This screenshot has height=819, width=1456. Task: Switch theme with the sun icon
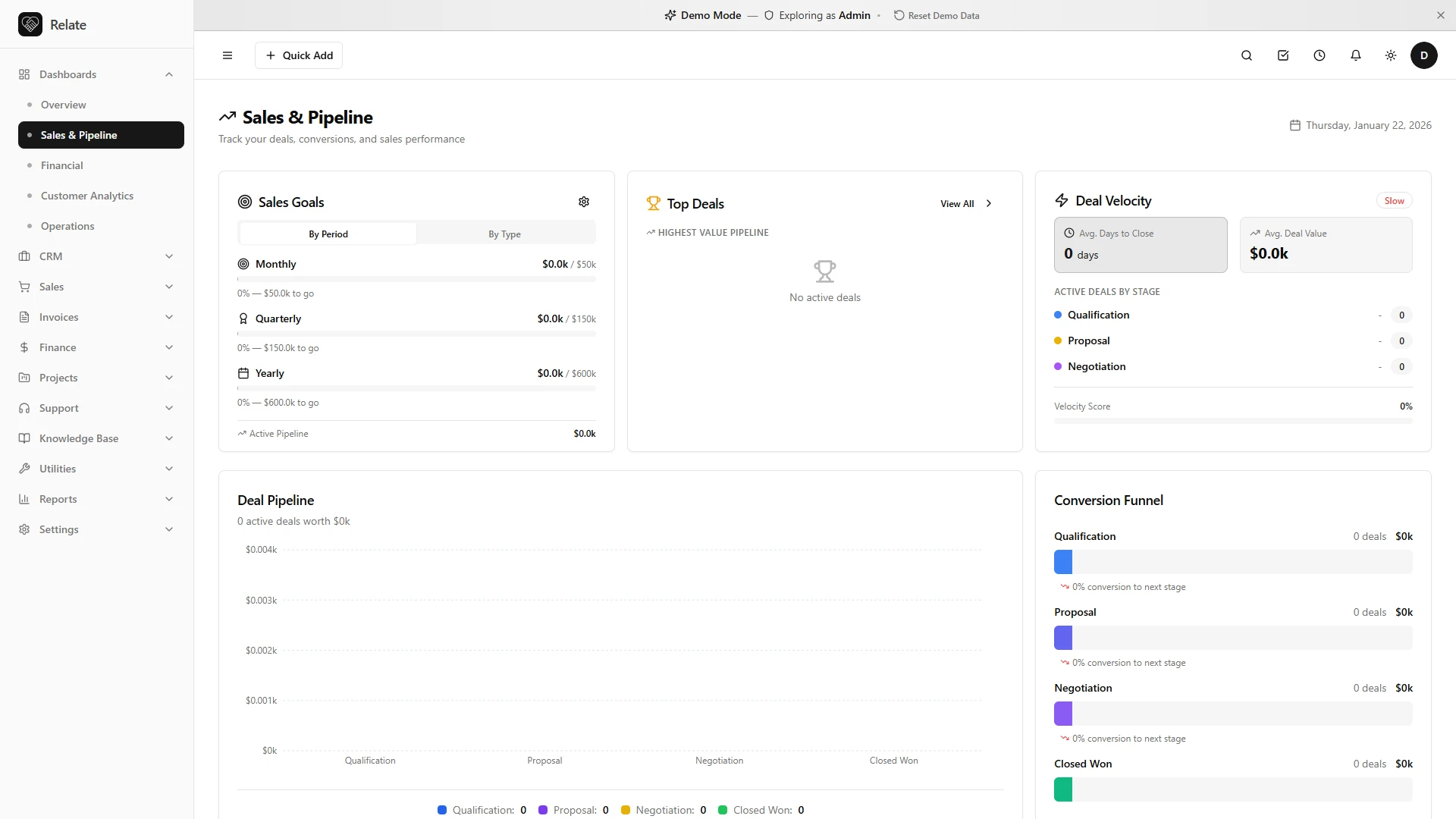1391,55
